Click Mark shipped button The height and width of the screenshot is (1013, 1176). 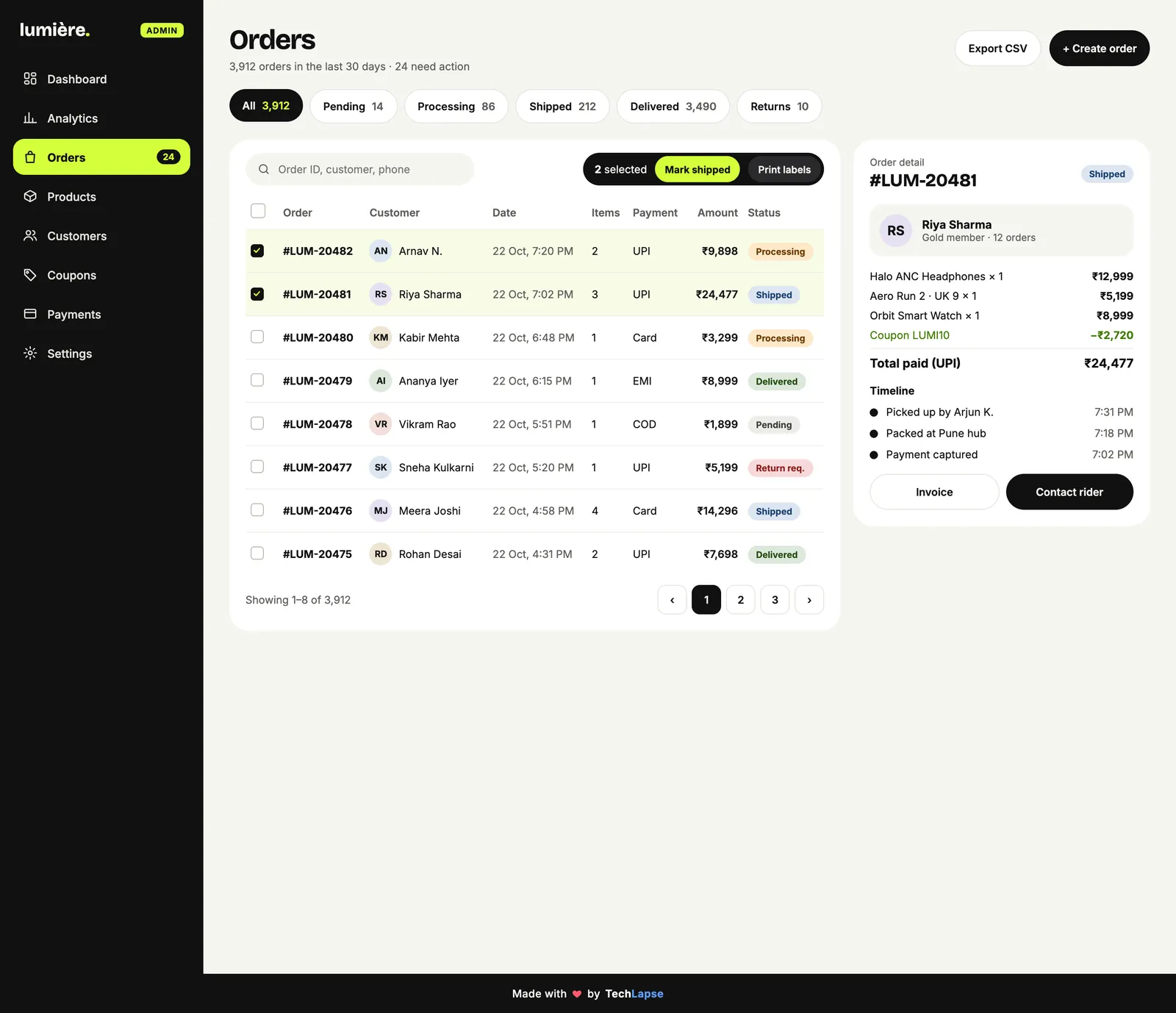tap(698, 169)
